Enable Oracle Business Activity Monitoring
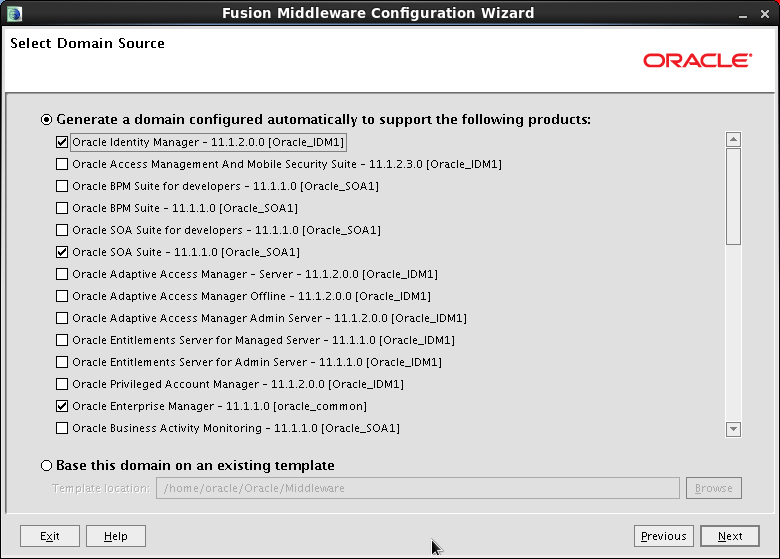 [63, 428]
